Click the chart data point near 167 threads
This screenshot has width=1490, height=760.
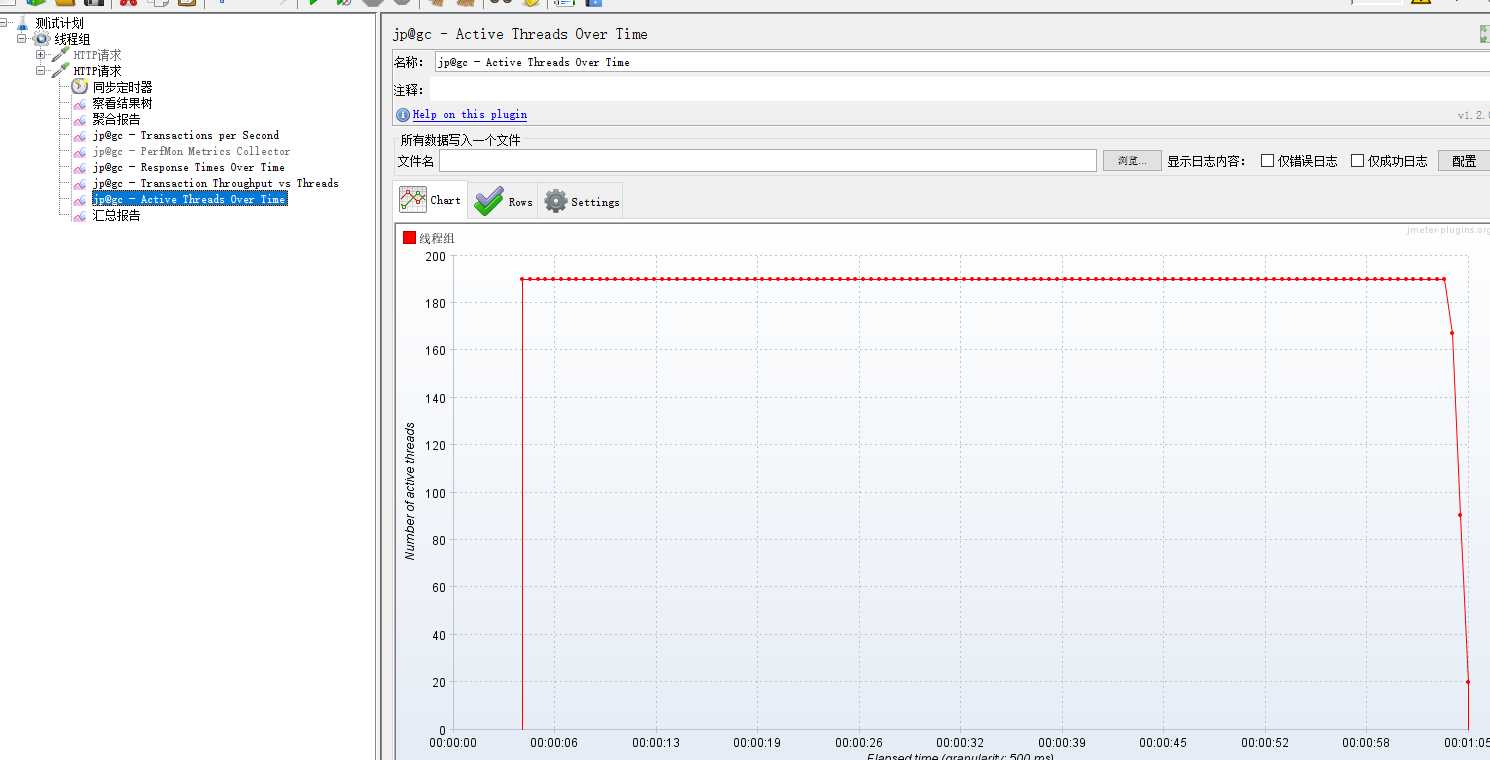[1452, 333]
